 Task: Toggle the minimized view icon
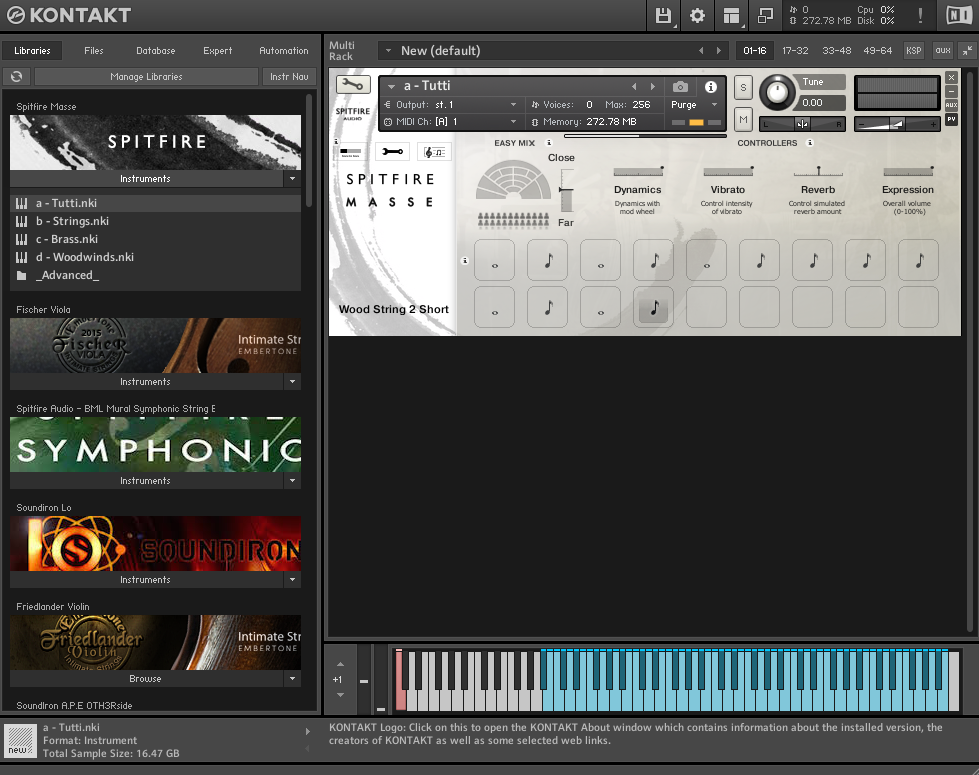click(x=765, y=16)
